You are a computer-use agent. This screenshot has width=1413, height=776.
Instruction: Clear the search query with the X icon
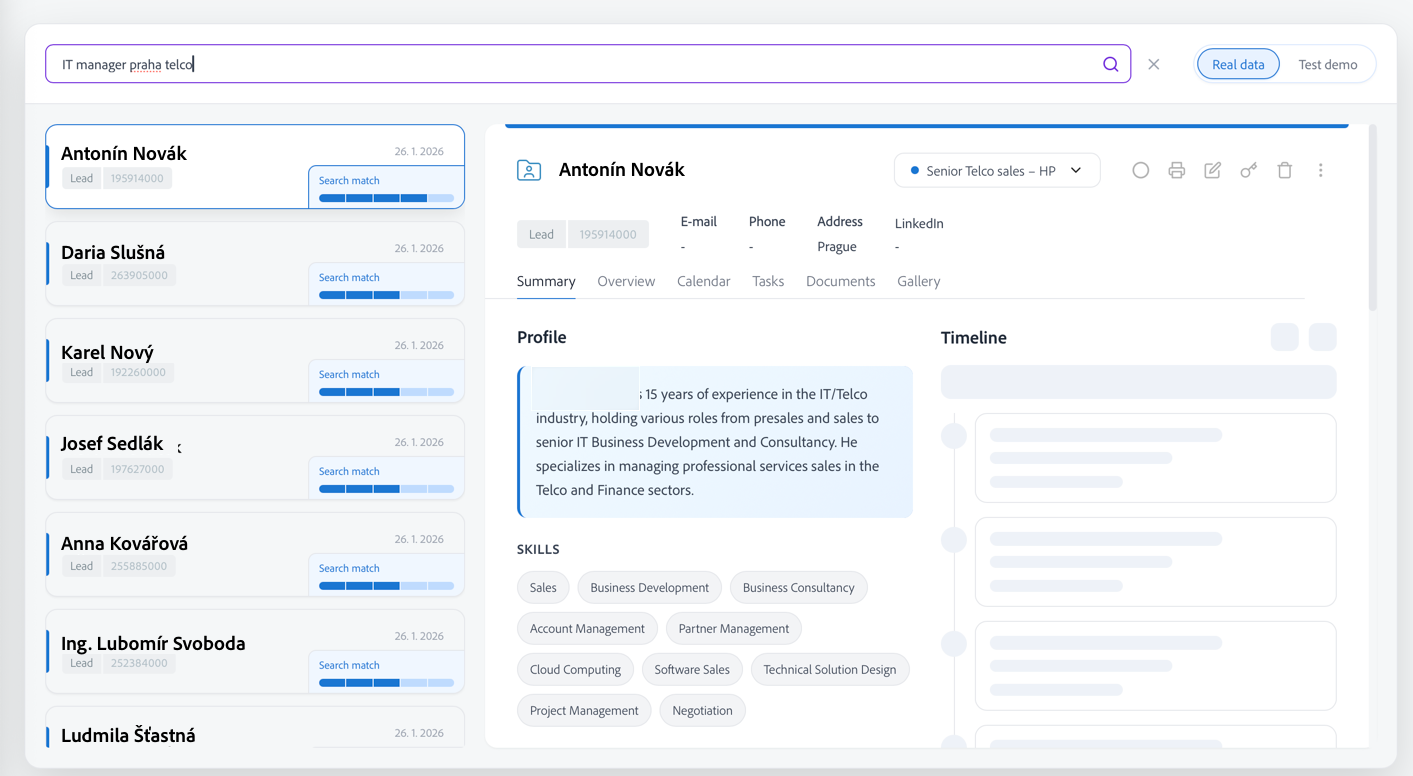point(1154,63)
